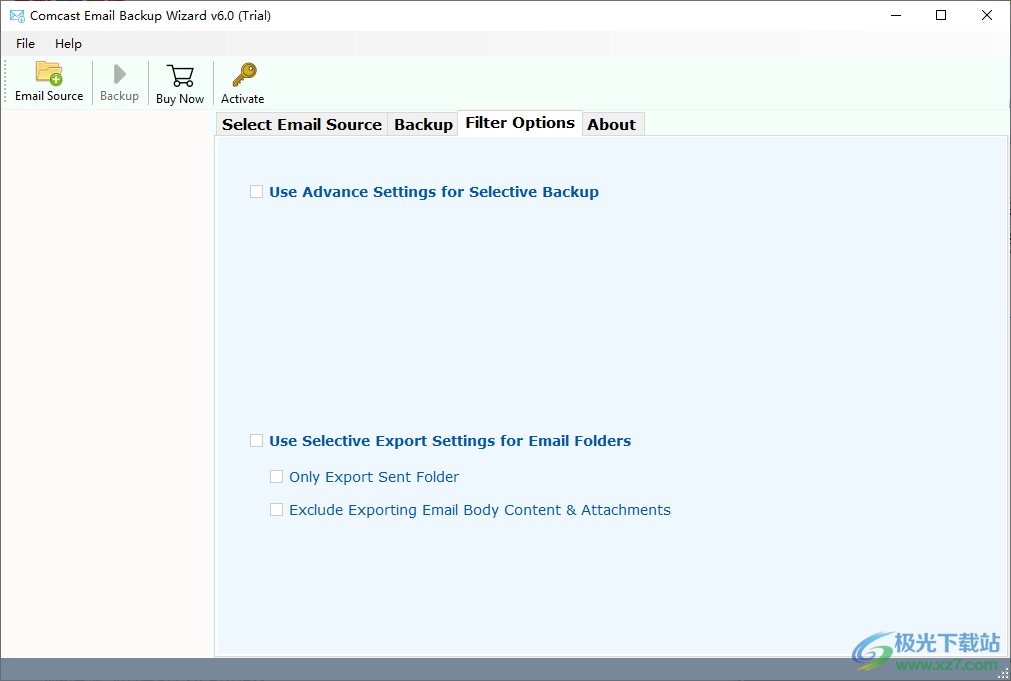Open Buy Now shopping cart icon
Image resolution: width=1011 pixels, height=681 pixels.
click(180, 75)
